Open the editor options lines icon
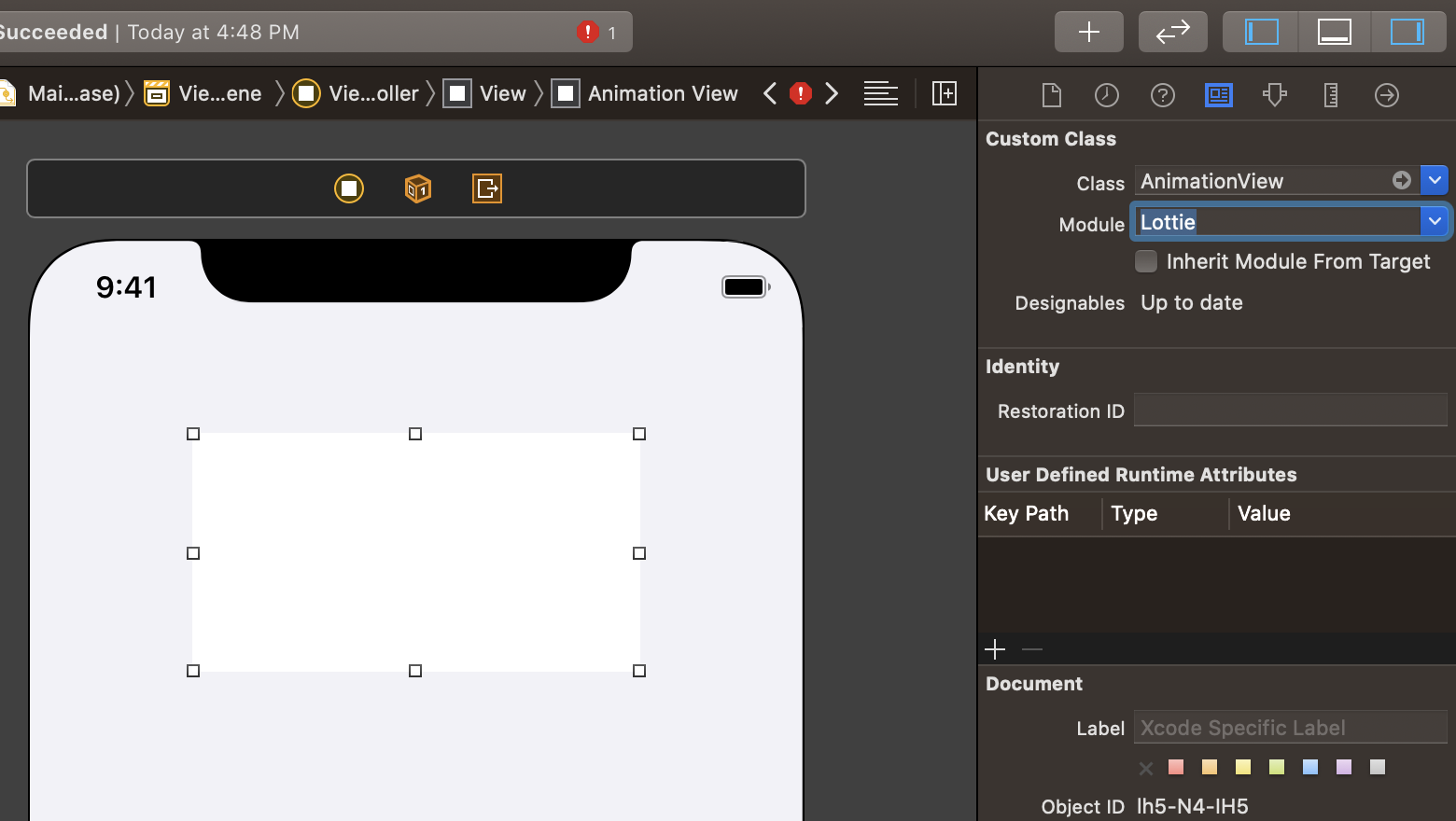Image resolution: width=1456 pixels, height=821 pixels. [881, 93]
